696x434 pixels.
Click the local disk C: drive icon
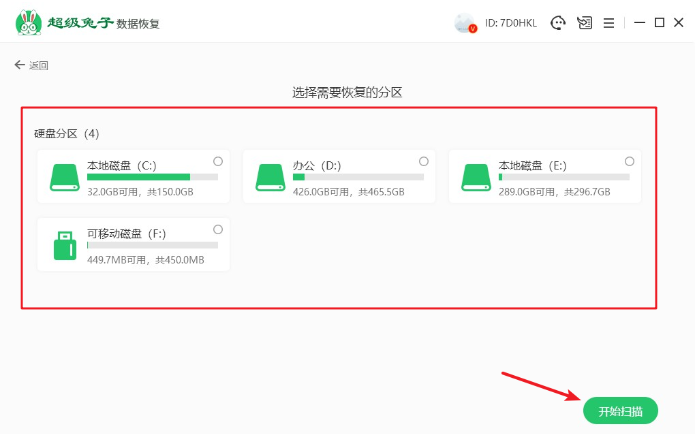(x=65, y=177)
